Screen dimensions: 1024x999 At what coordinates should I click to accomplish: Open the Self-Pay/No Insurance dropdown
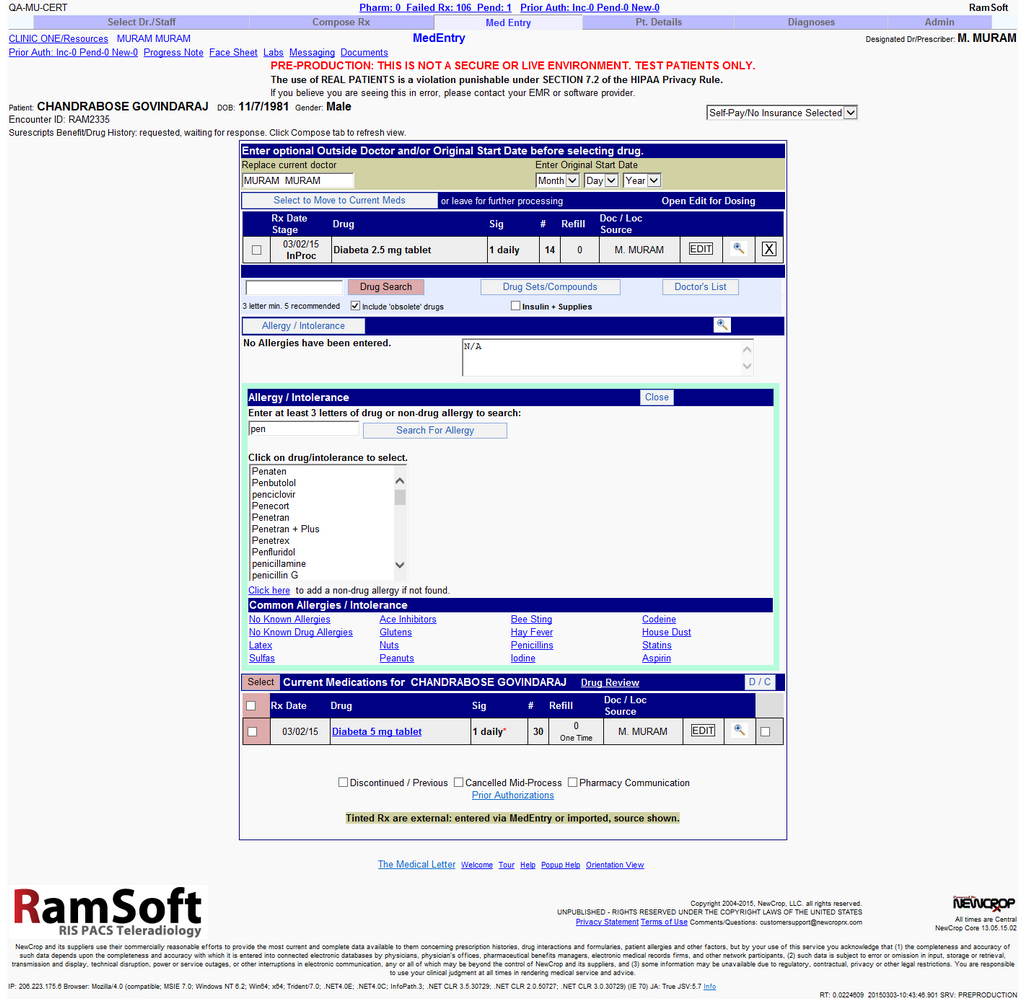click(781, 112)
